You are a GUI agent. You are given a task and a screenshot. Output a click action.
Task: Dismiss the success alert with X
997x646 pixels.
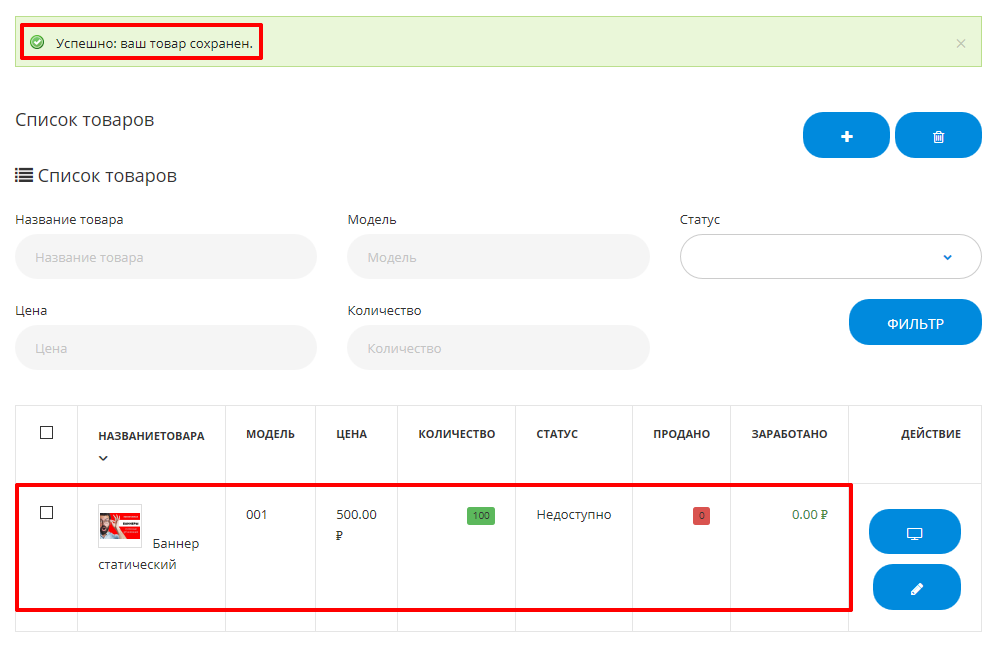(961, 43)
